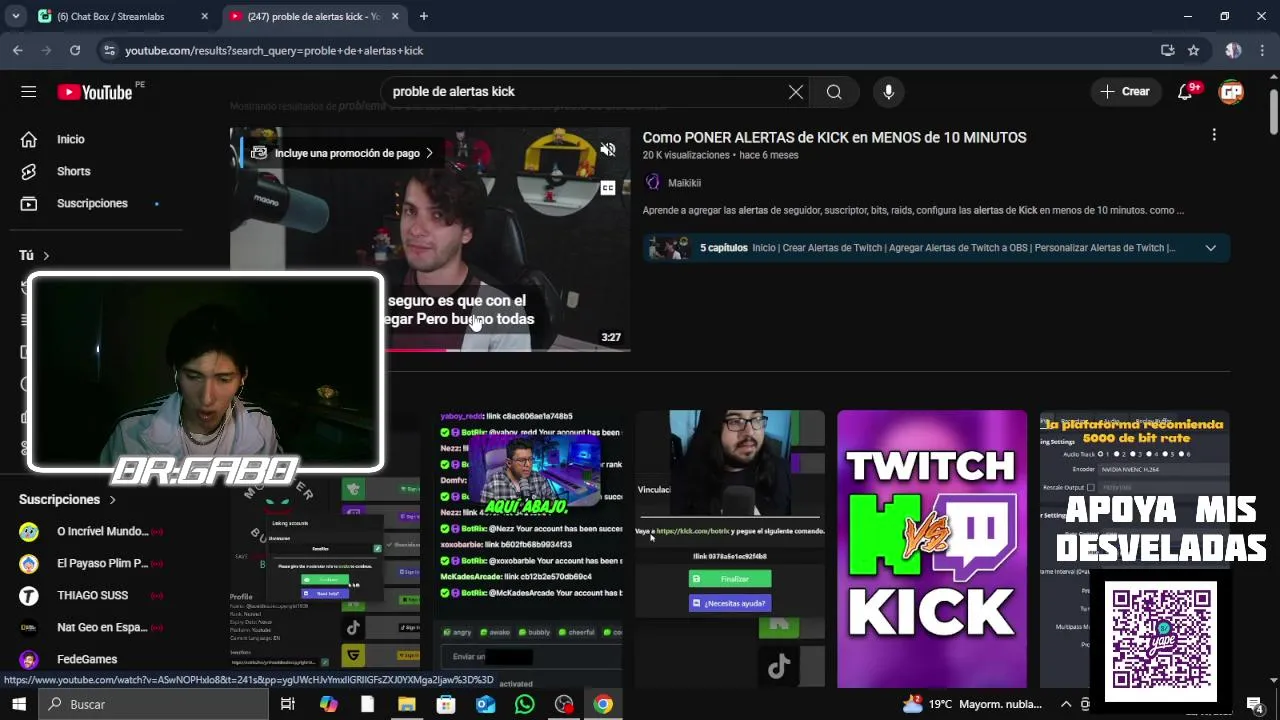Open File Explorer on the taskbar

(407, 704)
